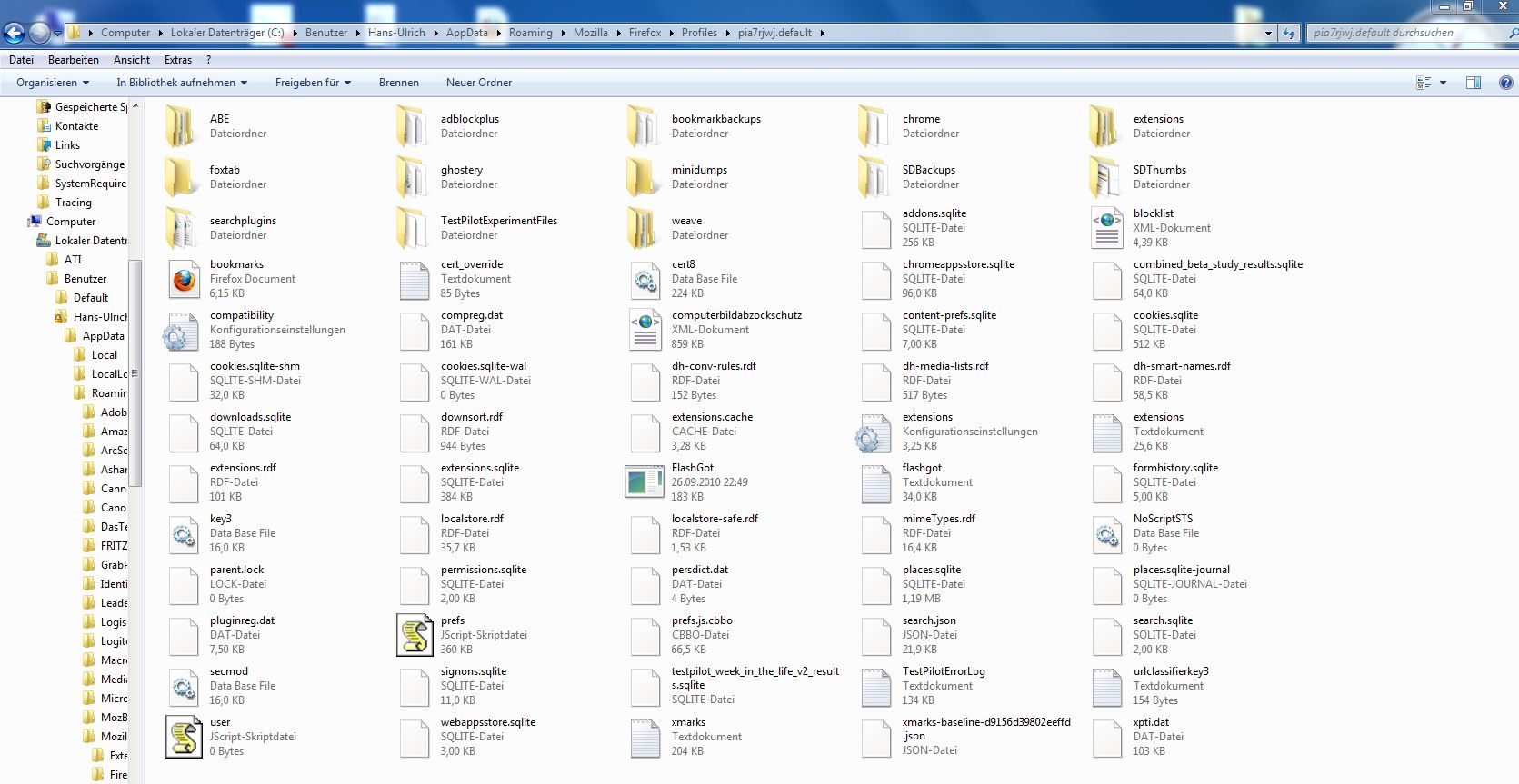Select the SDThumbs folder icon
Screen dimensions: 1519x784
[1104, 177]
